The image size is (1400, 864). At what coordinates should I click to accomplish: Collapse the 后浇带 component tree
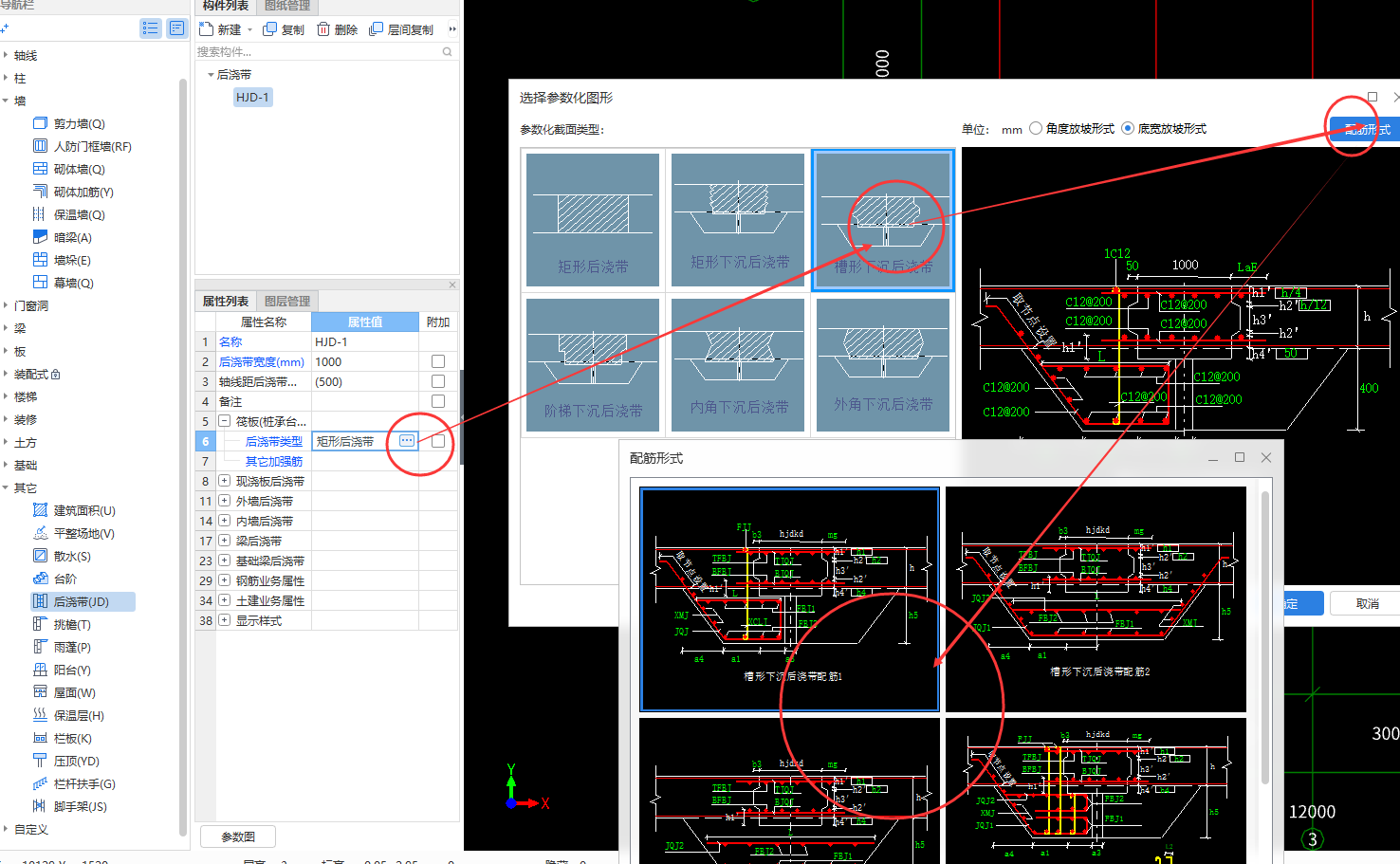point(211,74)
